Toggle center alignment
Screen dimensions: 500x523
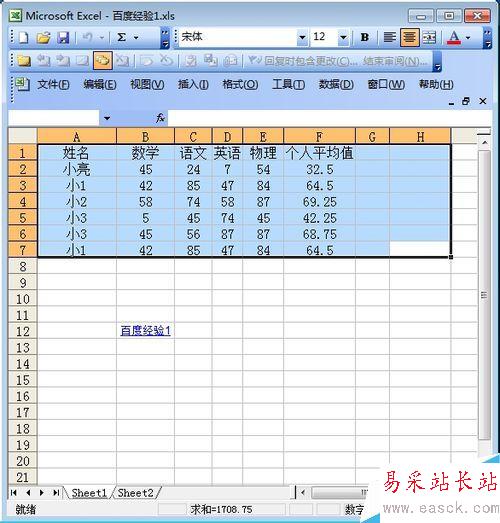(409, 37)
